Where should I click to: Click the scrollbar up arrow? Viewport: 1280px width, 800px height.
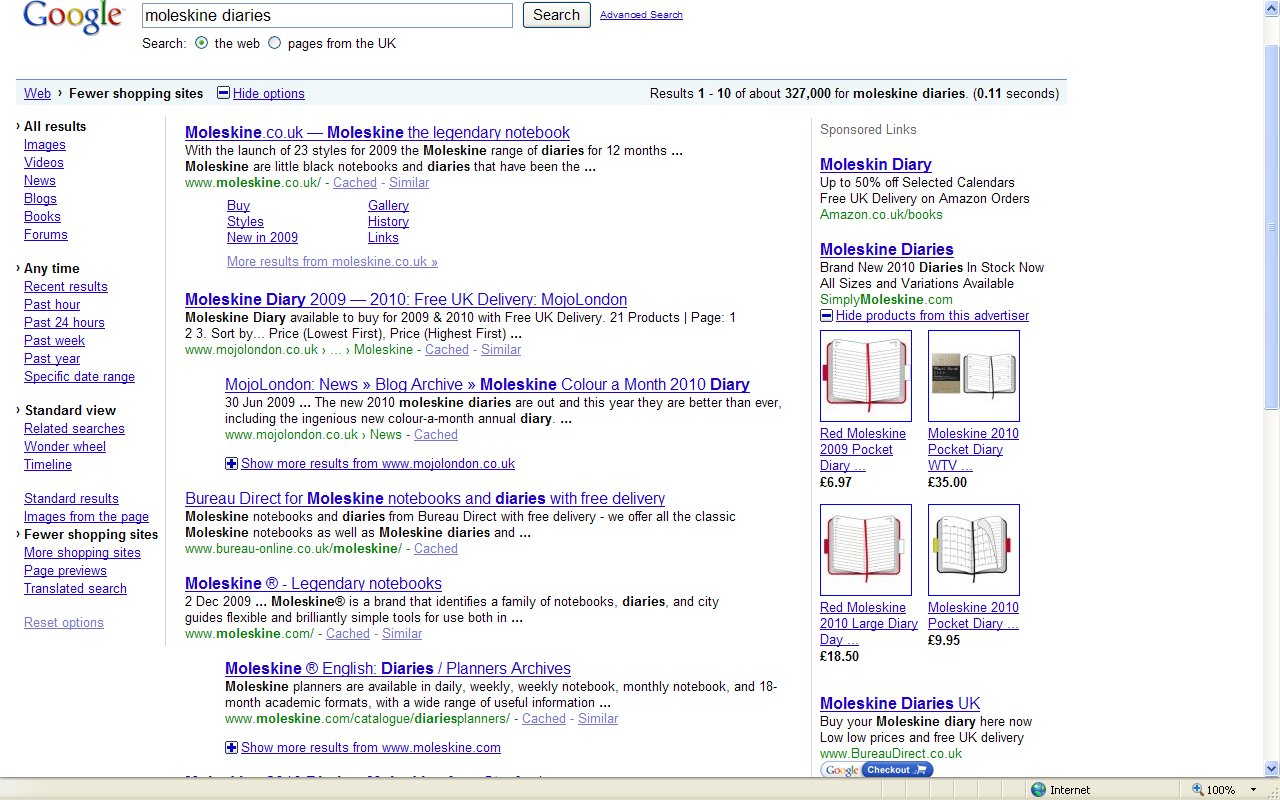pos(1271,8)
